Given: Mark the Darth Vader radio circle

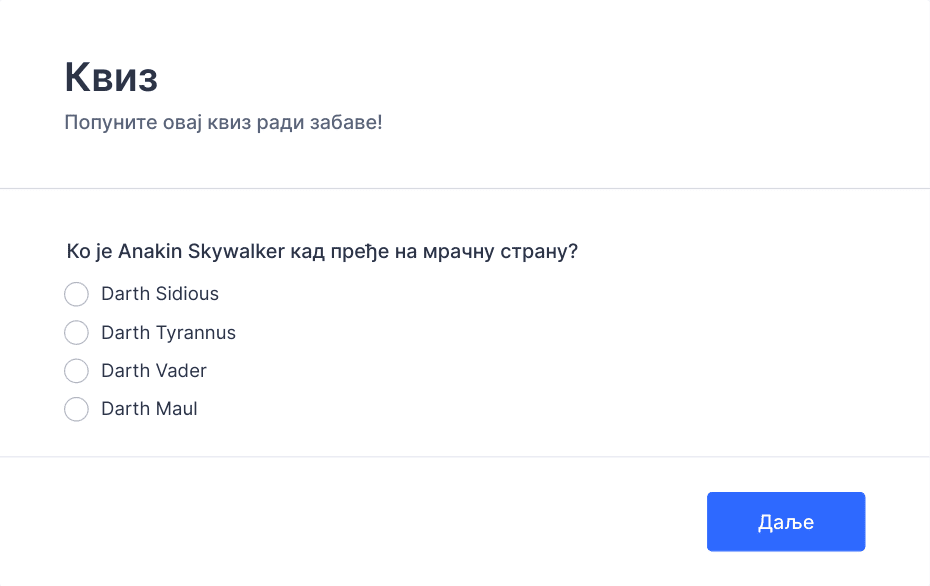Looking at the screenshot, I should click(x=77, y=371).
